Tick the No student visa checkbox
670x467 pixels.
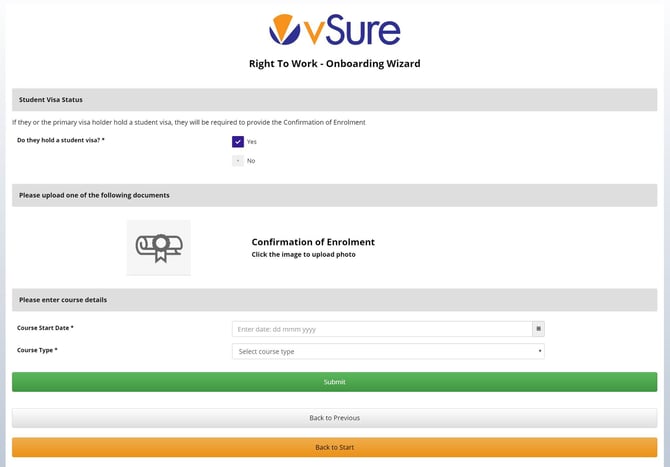point(237,160)
